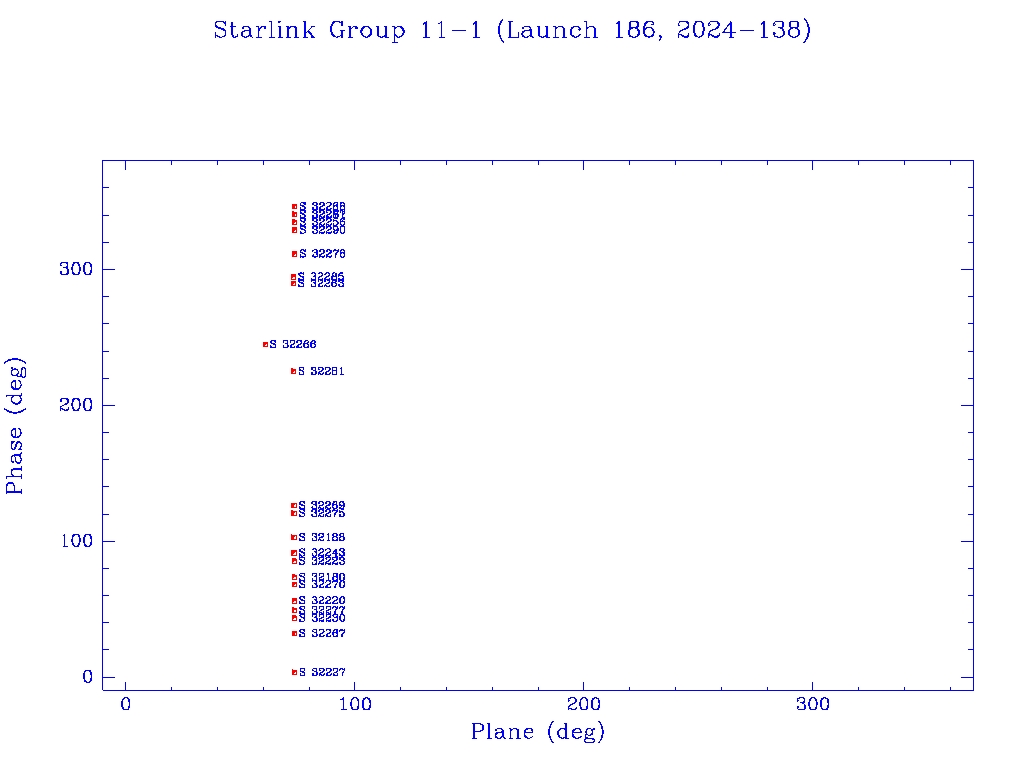
Task: Select the S 32188 satellite label
Action: pyautogui.click(x=322, y=537)
